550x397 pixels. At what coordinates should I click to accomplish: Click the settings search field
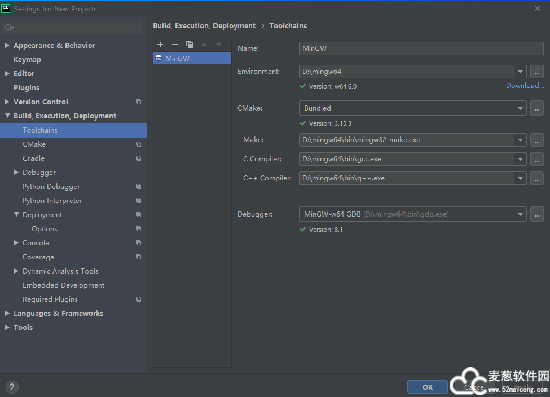point(72,27)
